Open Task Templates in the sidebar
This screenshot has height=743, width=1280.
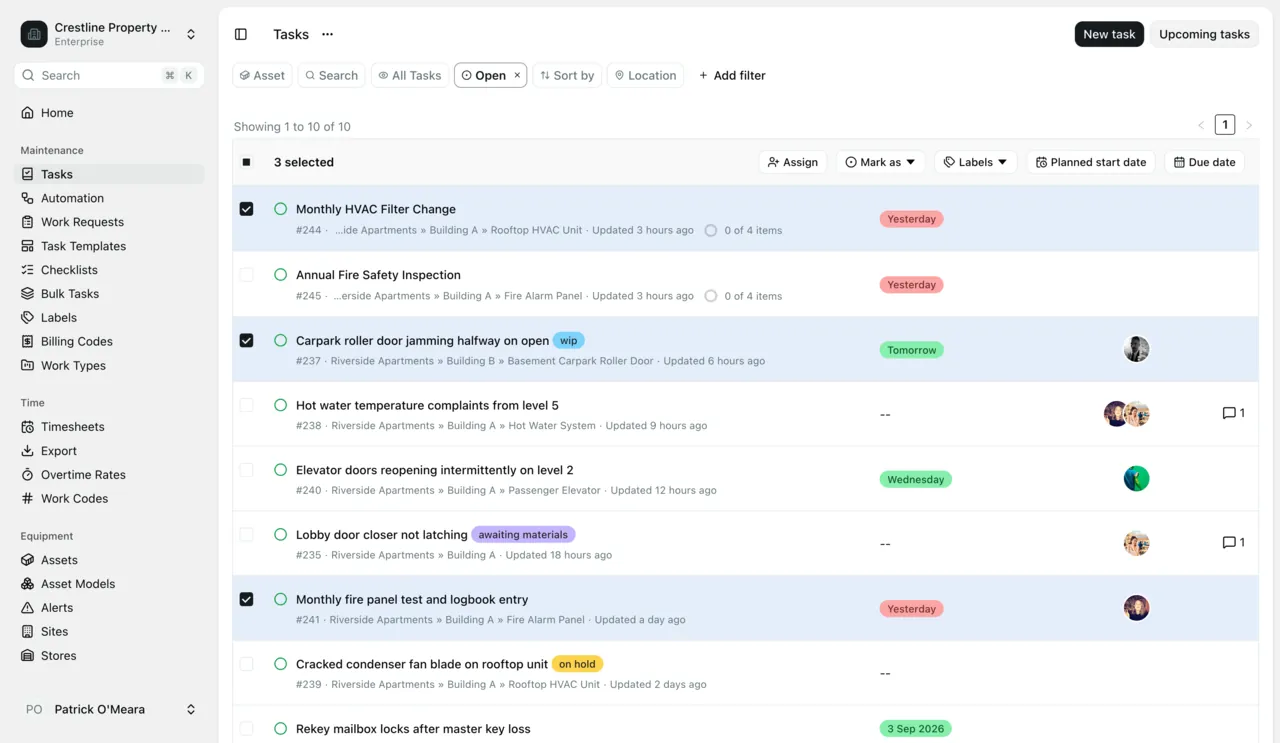coord(109,246)
